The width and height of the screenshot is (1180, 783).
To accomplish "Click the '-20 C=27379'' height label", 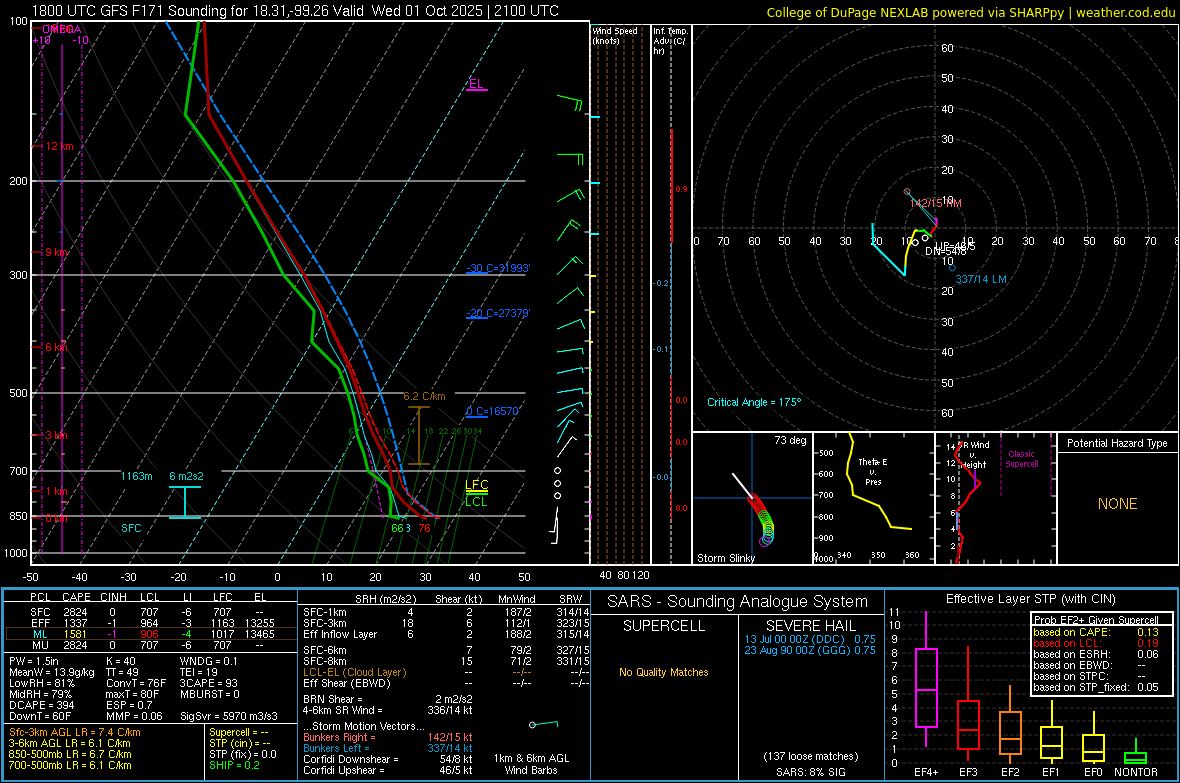I will [x=498, y=313].
